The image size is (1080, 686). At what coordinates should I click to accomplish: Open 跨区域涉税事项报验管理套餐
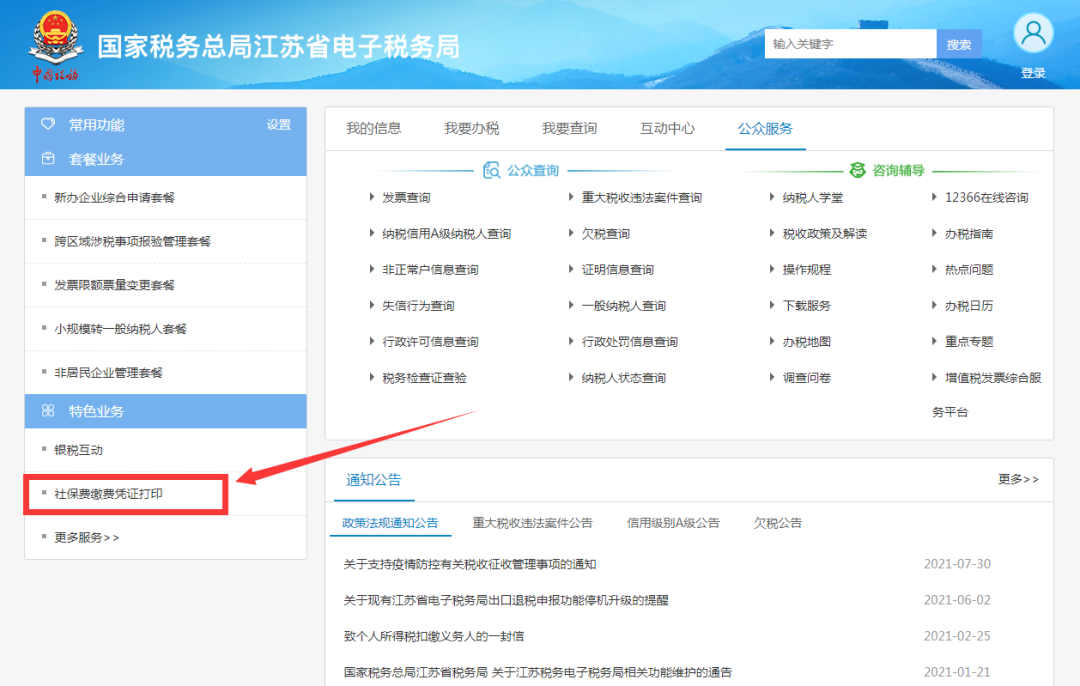click(132, 241)
